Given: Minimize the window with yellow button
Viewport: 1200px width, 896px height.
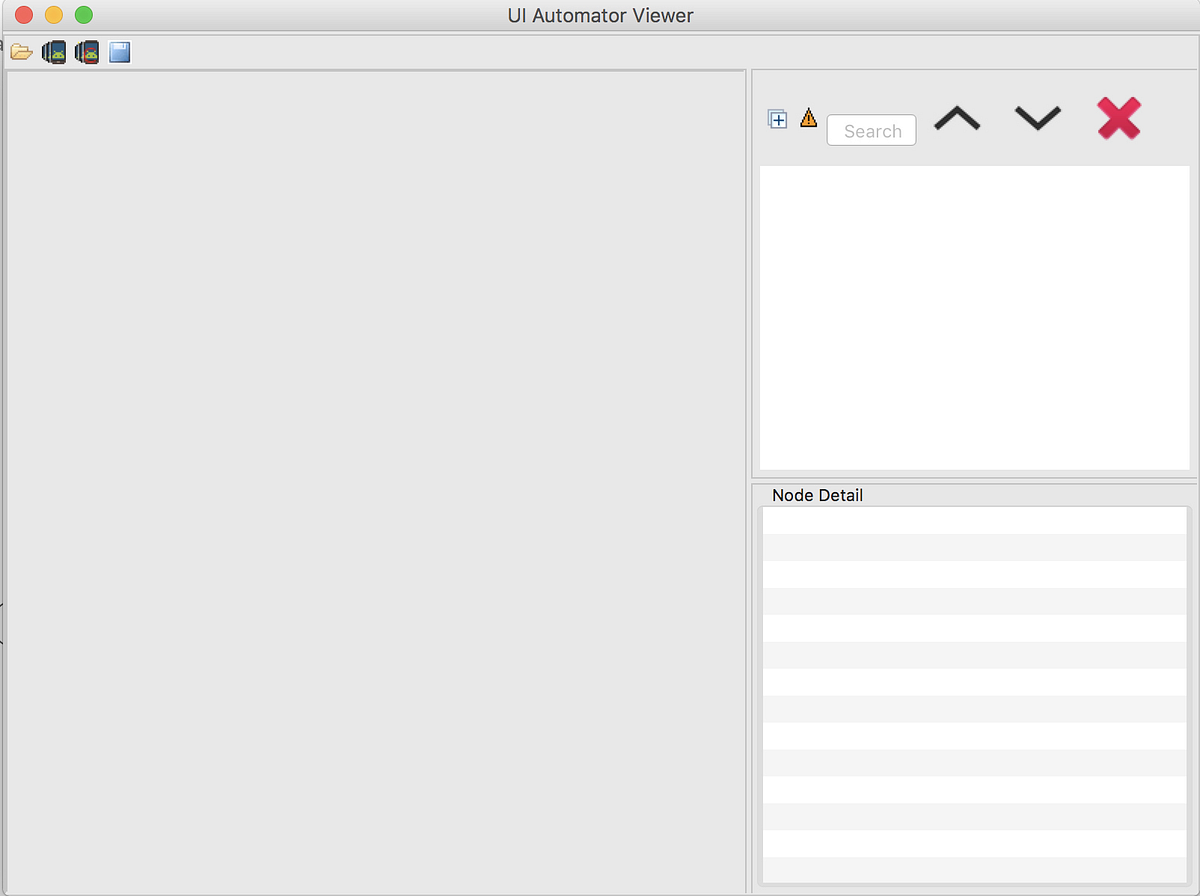Looking at the screenshot, I should [52, 15].
